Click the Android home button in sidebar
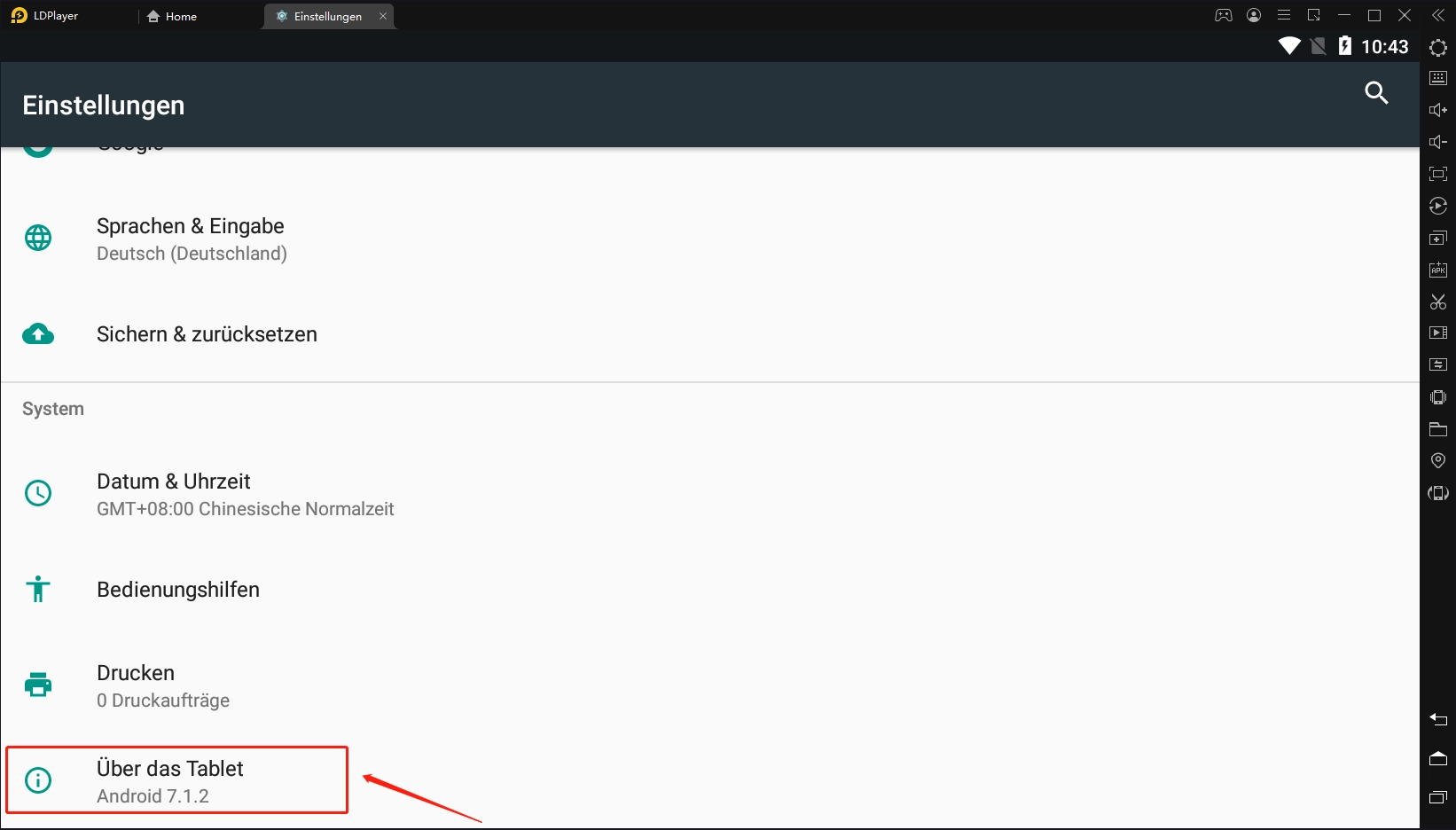 1438,758
